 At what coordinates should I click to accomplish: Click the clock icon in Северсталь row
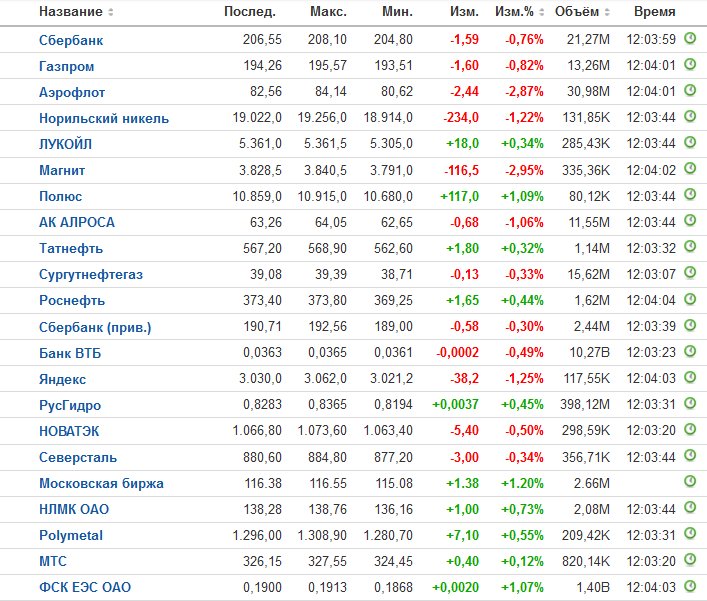690,455
